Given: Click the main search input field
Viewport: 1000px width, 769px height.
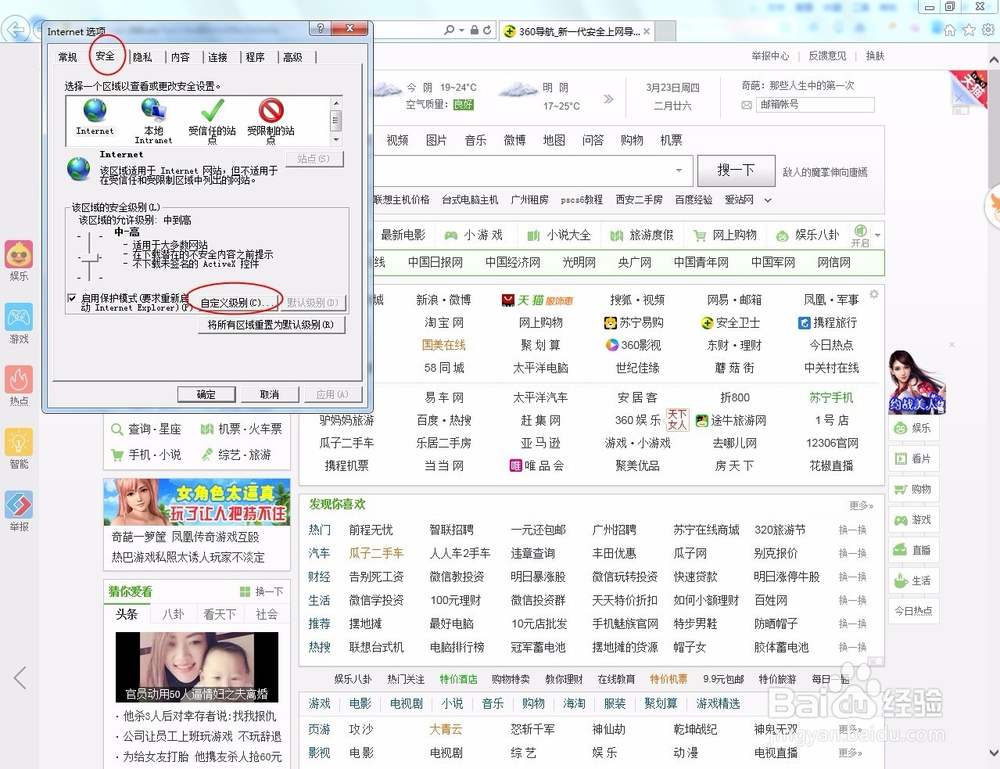Looking at the screenshot, I should (x=523, y=170).
